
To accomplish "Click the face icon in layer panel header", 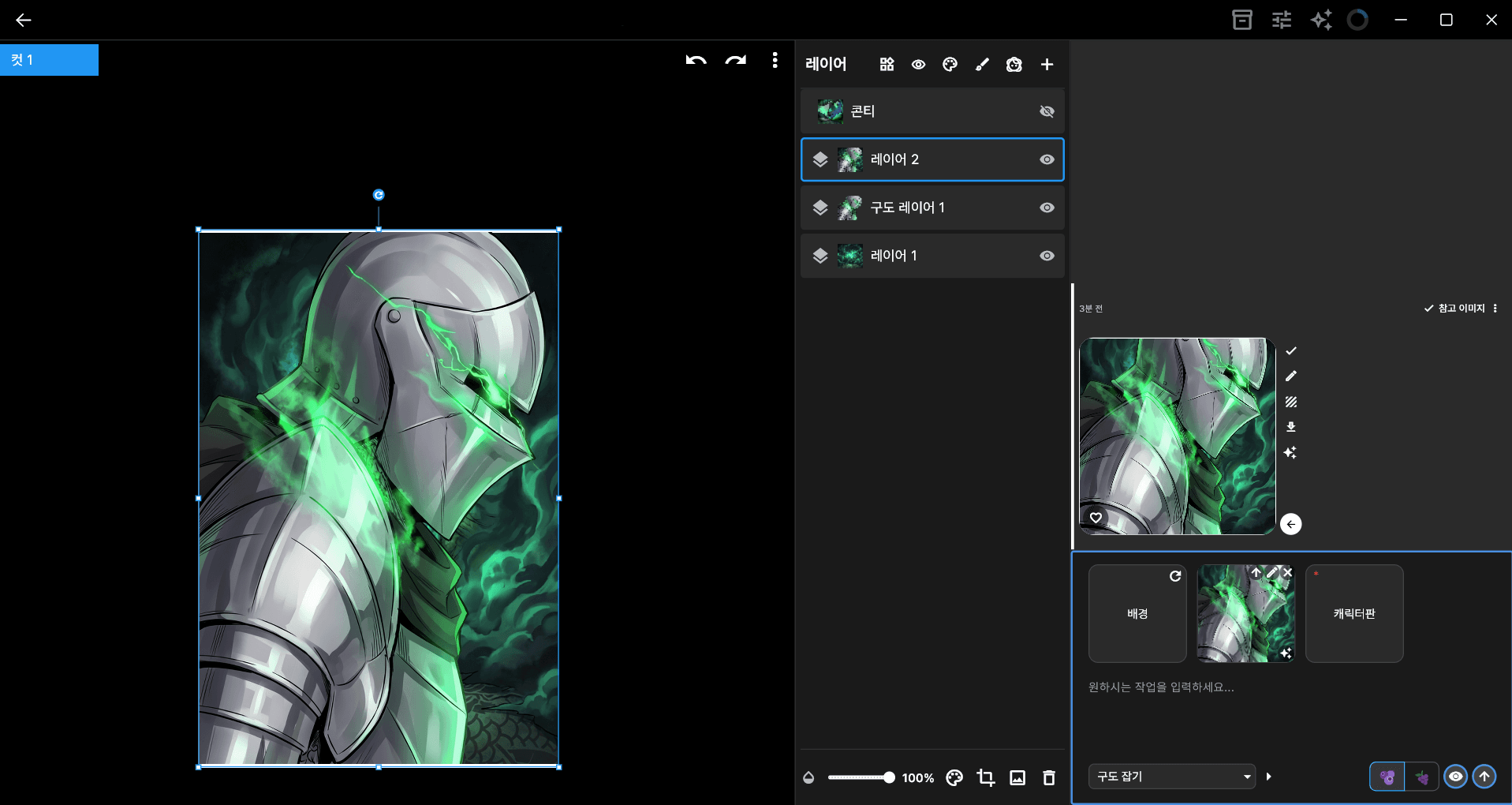I will 1014,65.
